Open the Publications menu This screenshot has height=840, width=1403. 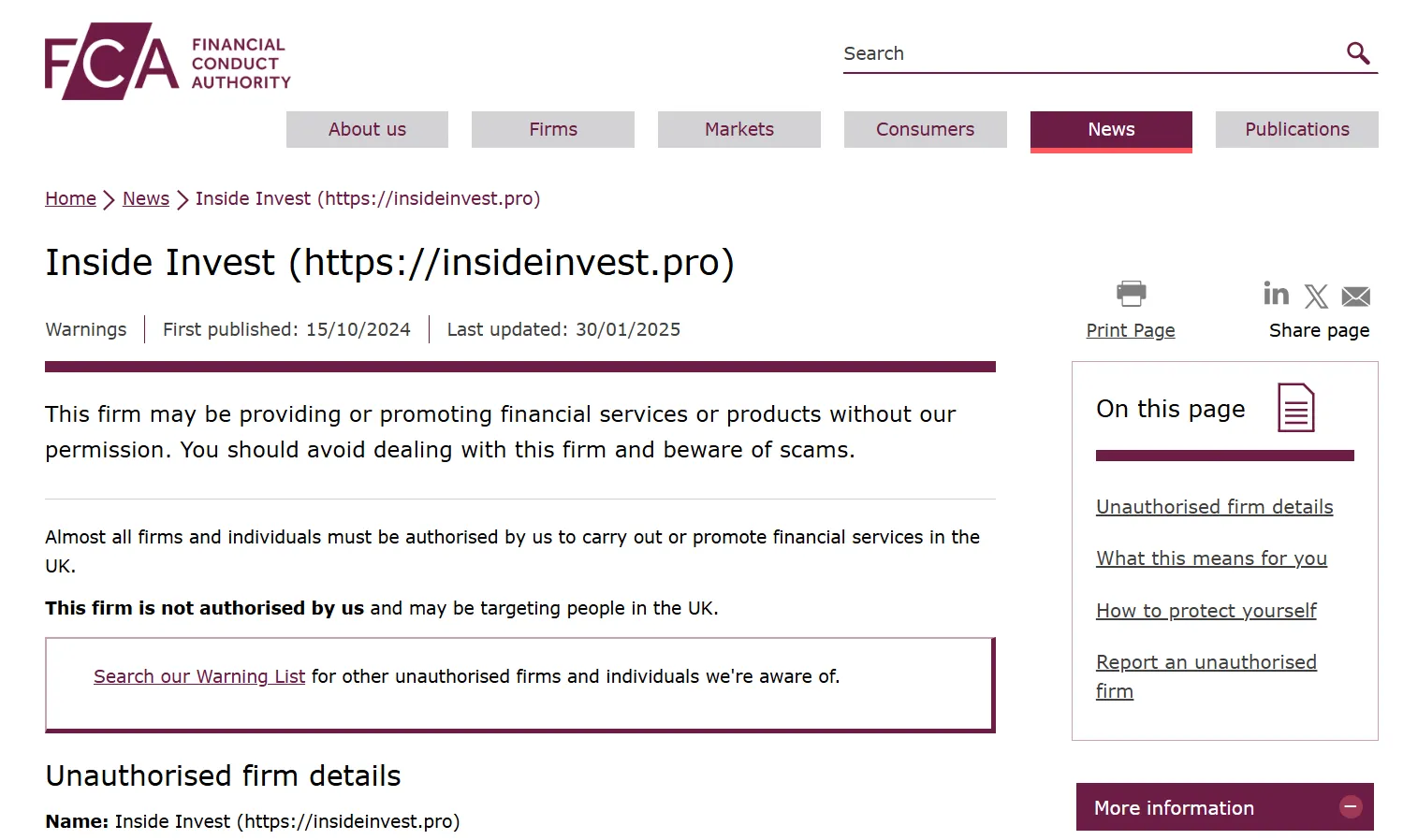coord(1297,129)
